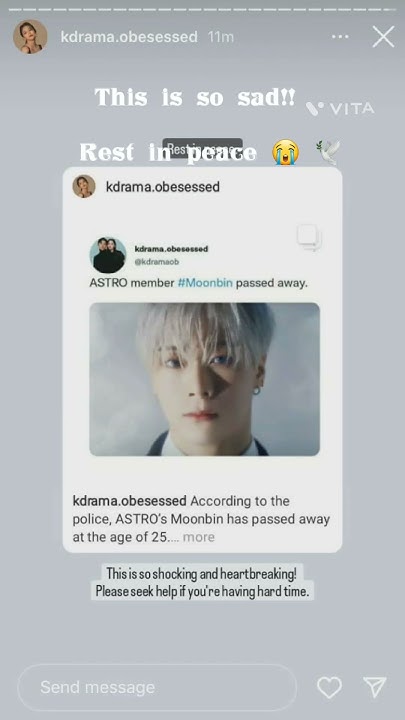Image resolution: width=405 pixels, height=720 pixels.
Task: Expand the caption with "more"
Action: click(198, 537)
